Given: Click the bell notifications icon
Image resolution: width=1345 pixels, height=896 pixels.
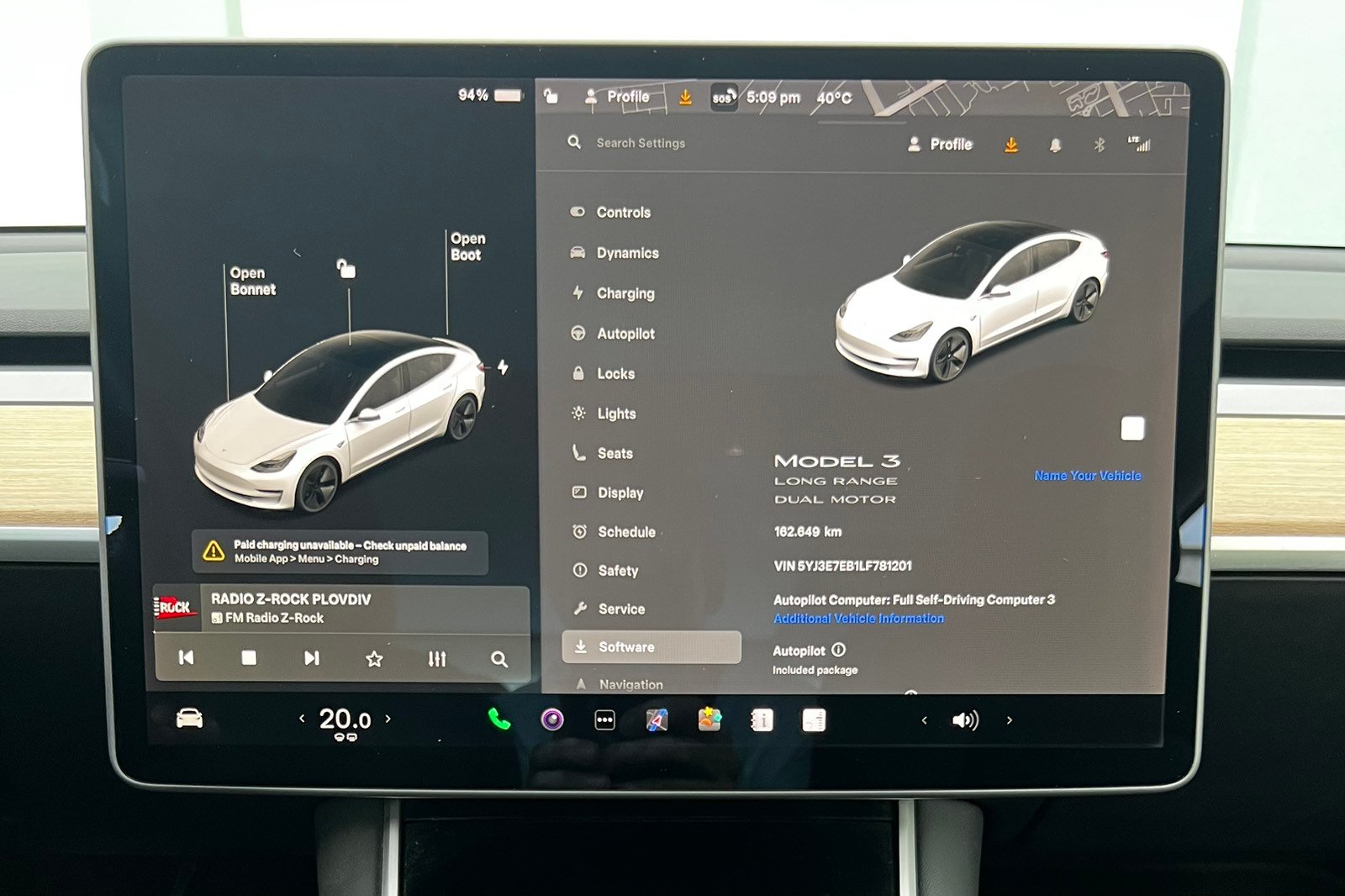Looking at the screenshot, I should point(1055,145).
